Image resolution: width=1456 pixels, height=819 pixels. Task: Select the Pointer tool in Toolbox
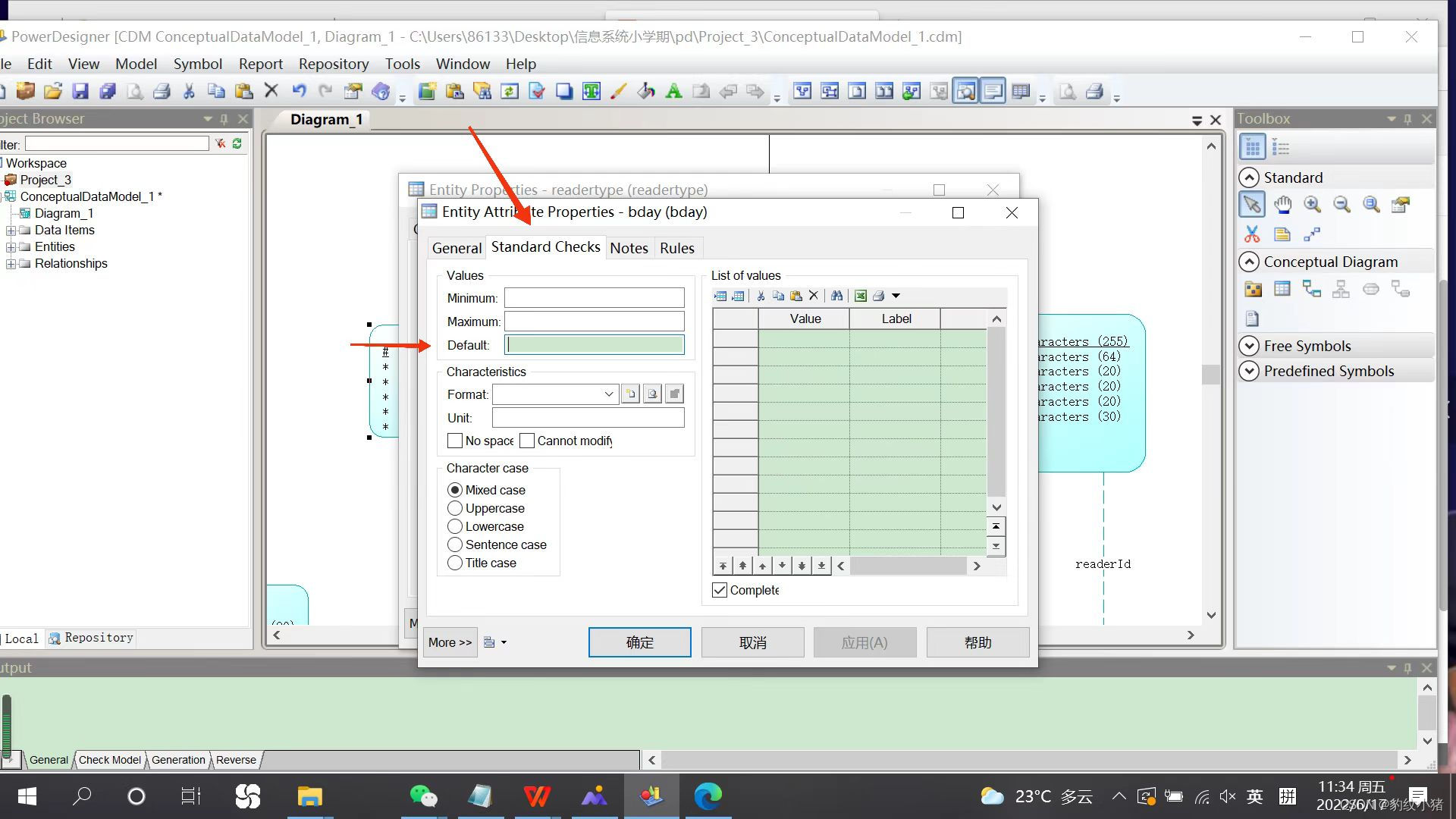(1252, 205)
